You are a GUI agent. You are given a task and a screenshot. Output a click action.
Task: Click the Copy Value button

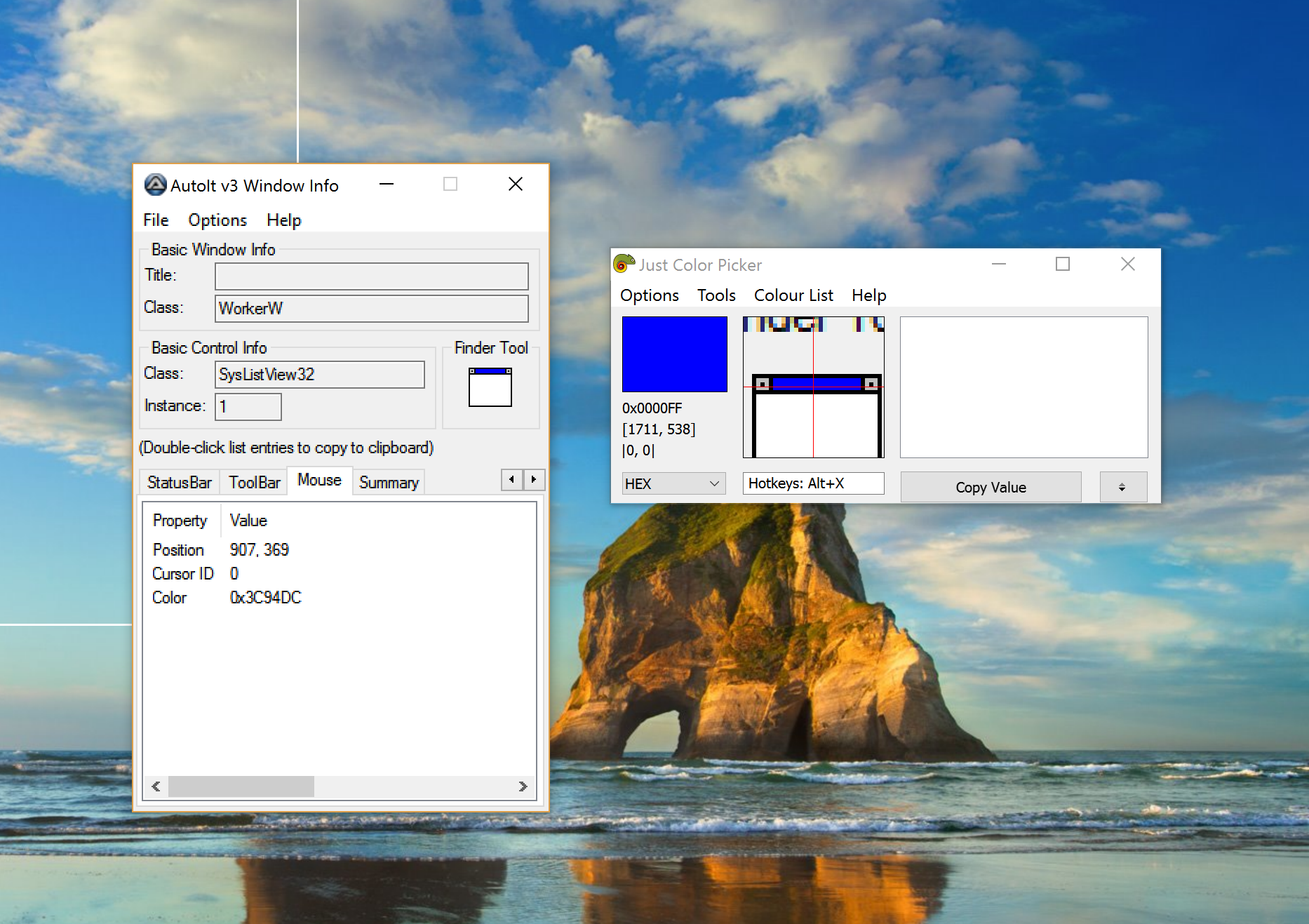991,487
